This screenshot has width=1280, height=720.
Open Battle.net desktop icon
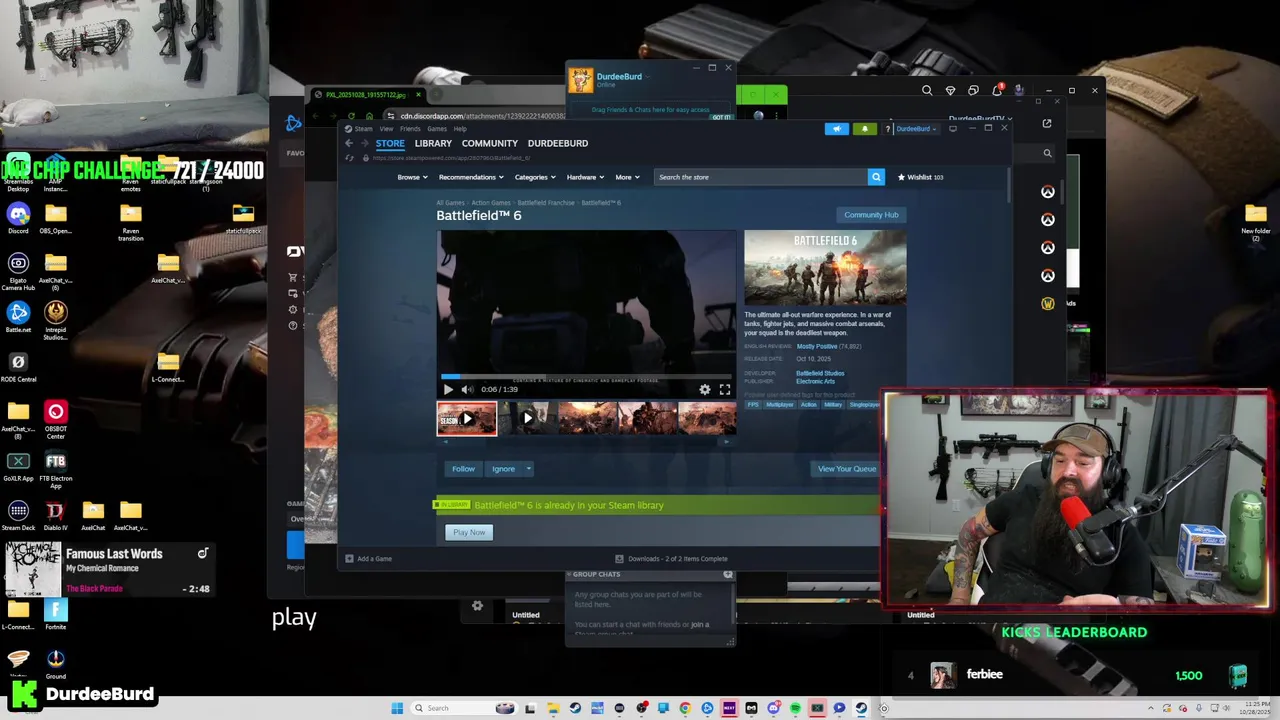pos(18,316)
